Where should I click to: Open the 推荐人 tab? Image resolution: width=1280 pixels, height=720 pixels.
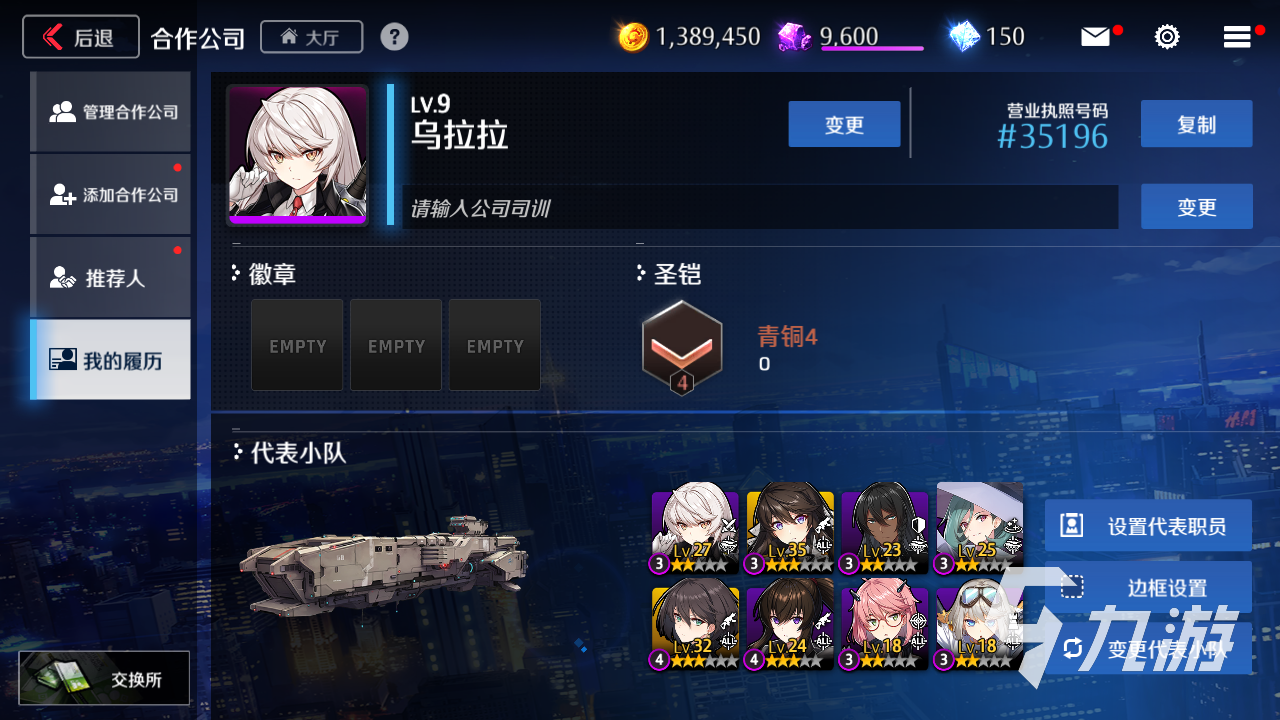pyautogui.click(x=110, y=277)
